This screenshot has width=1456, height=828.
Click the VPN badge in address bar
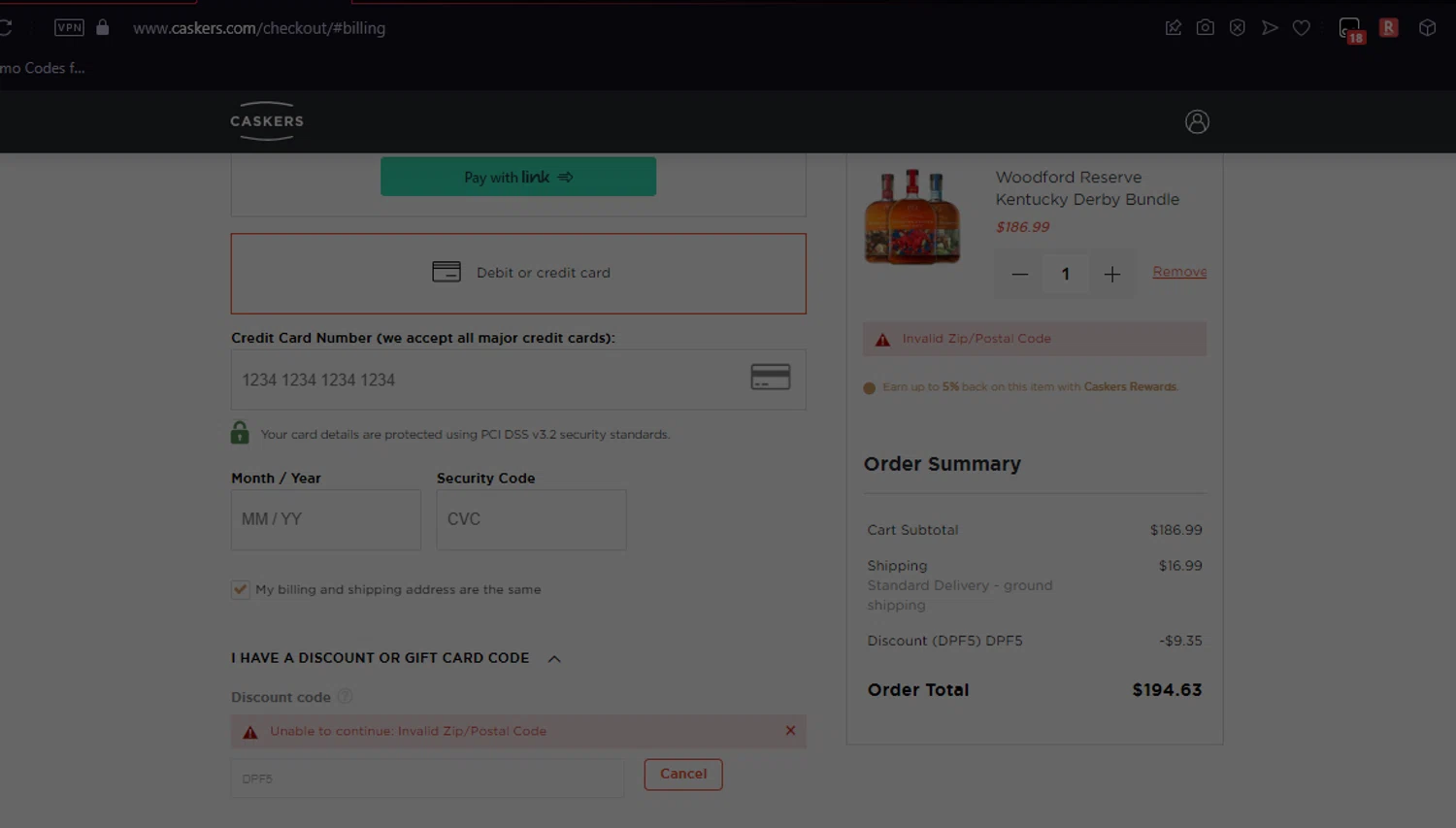(69, 27)
